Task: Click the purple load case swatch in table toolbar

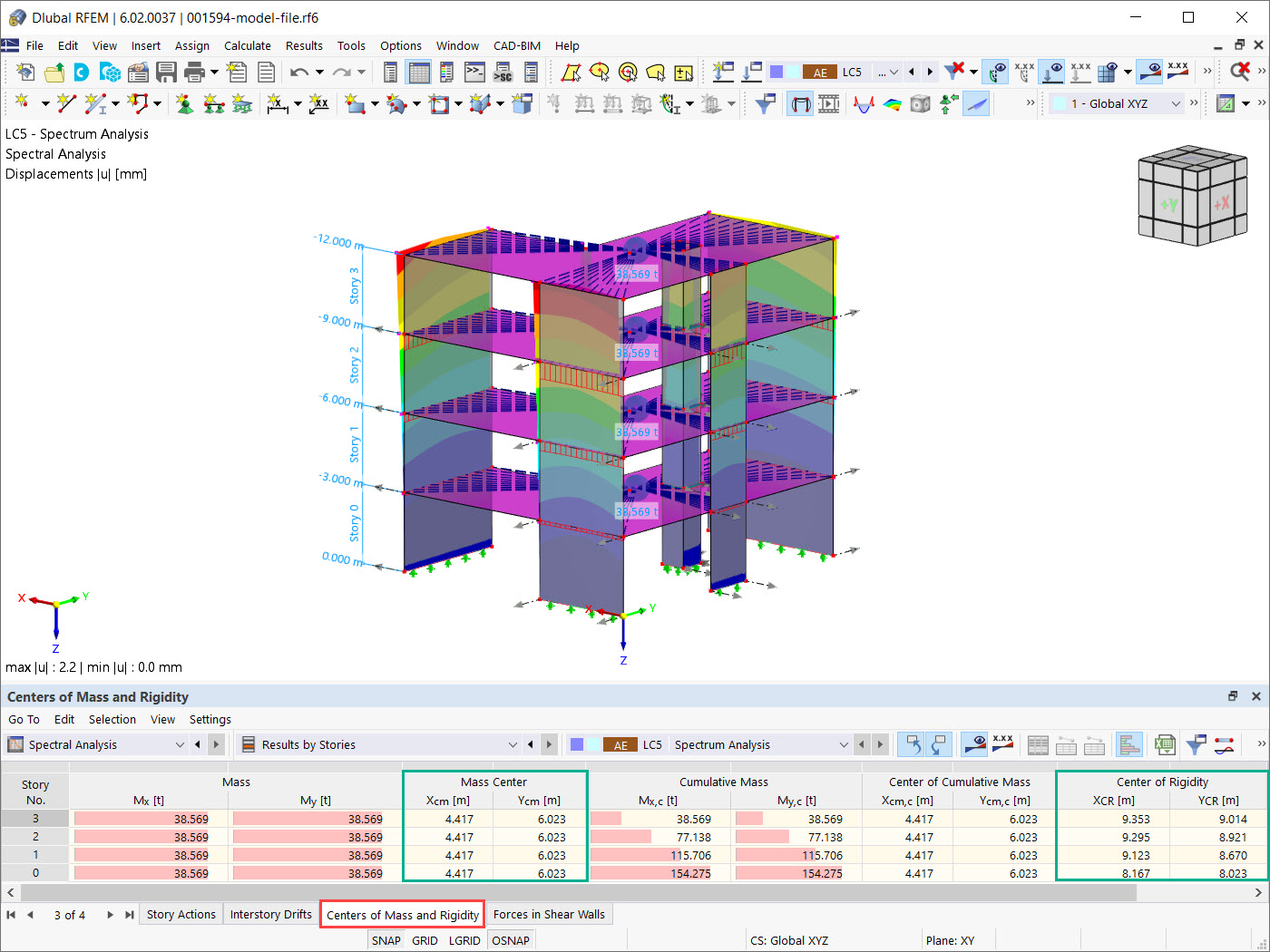Action: 576,744
